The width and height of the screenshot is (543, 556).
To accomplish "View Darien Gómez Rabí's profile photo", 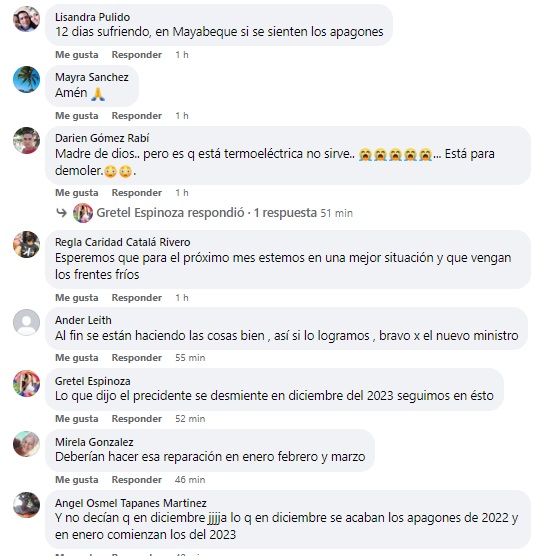I will pyautogui.click(x=26, y=140).
